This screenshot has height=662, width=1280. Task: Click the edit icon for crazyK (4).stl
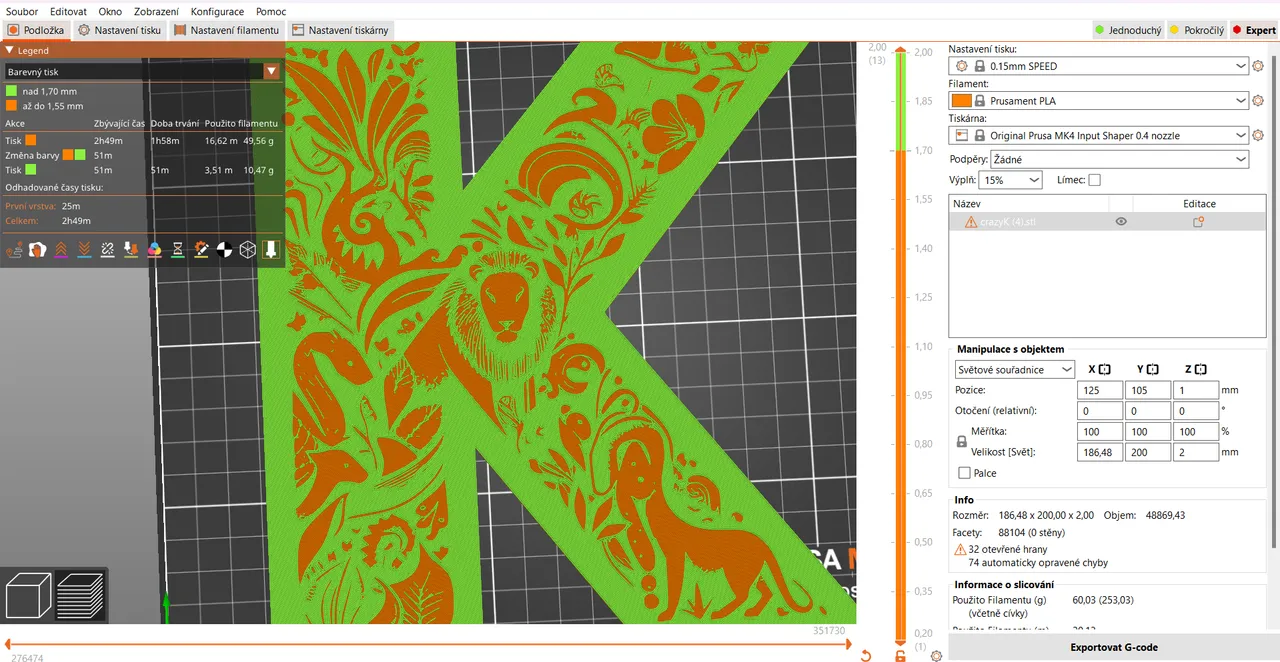click(1198, 222)
